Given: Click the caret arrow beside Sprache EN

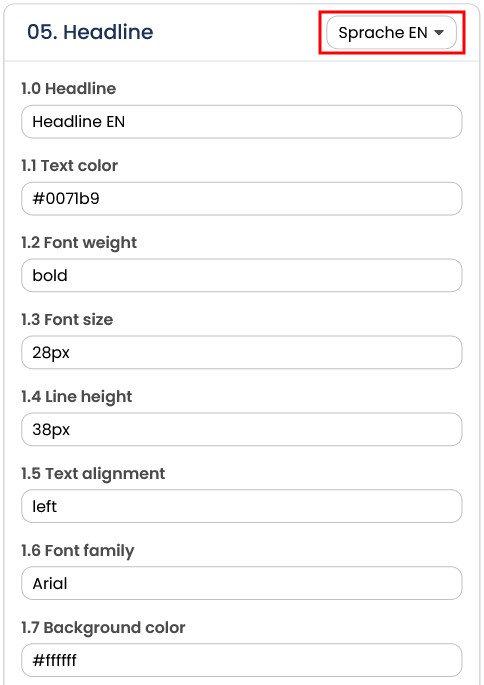Looking at the screenshot, I should [x=439, y=33].
